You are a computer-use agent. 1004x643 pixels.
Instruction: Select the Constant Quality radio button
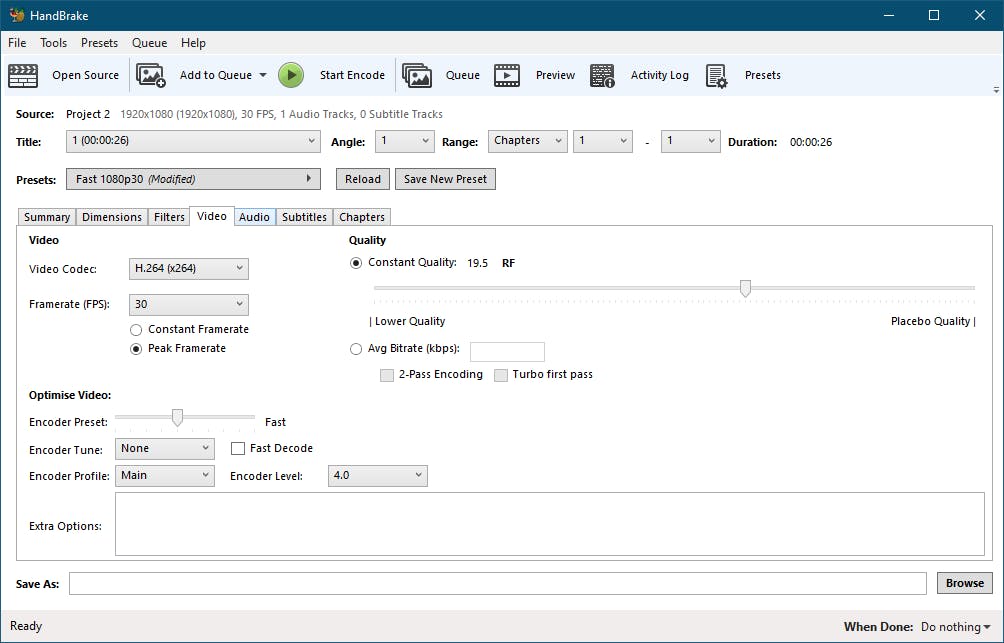[x=356, y=263]
